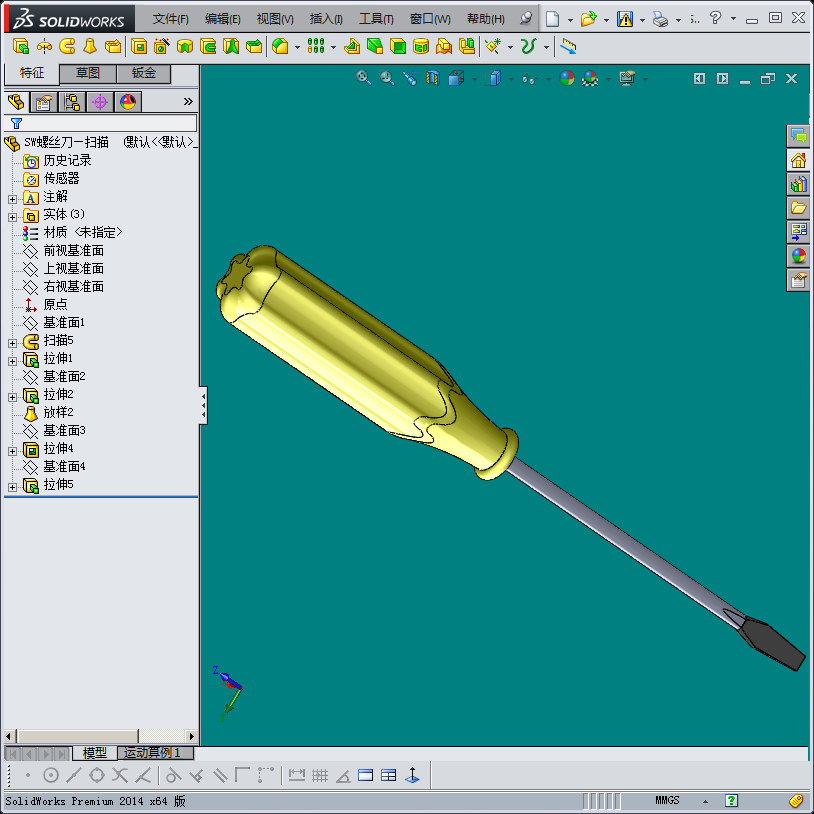Open the DimXpertManager tab
This screenshot has height=814, width=814.
[100, 102]
